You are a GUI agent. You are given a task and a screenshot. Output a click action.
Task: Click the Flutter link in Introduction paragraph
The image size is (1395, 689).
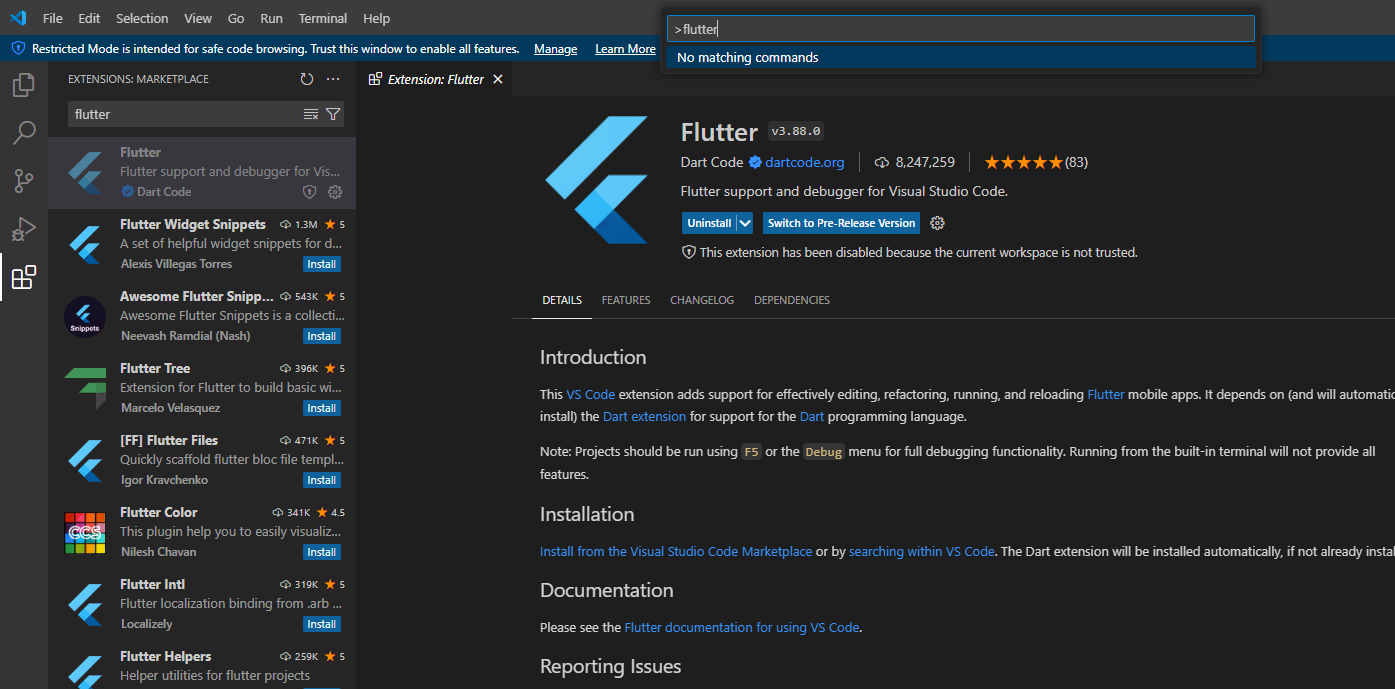(x=1106, y=394)
